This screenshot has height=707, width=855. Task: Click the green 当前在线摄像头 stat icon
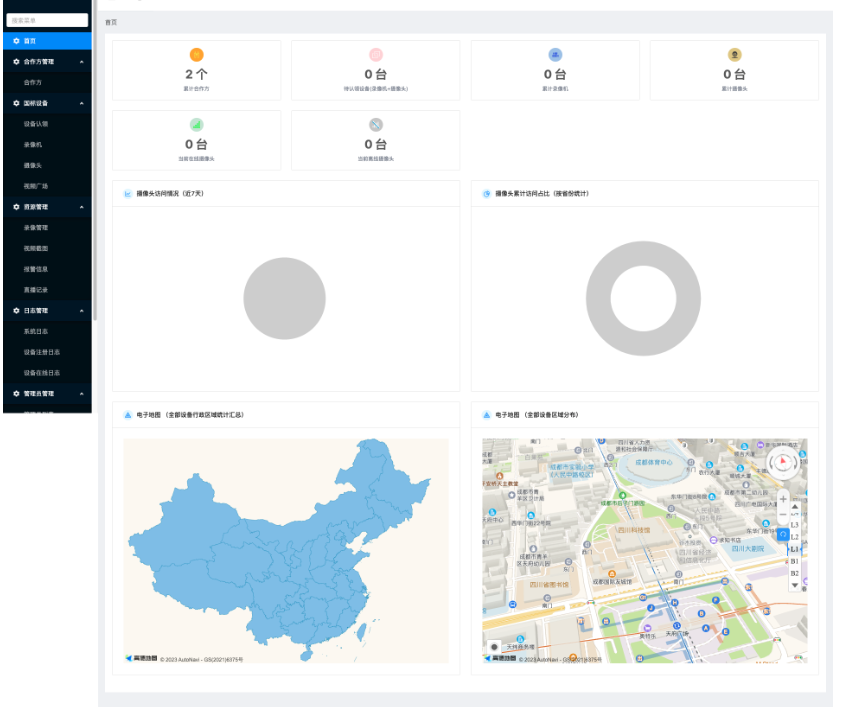click(196, 125)
